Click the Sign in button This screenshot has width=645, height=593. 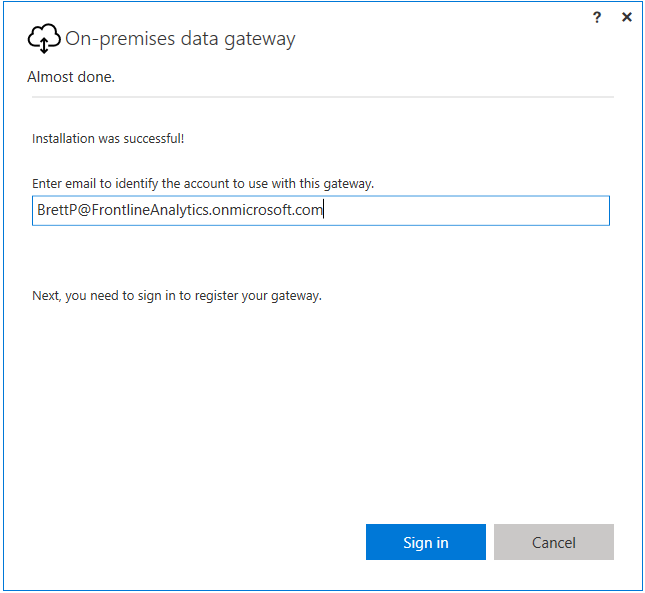tap(426, 542)
